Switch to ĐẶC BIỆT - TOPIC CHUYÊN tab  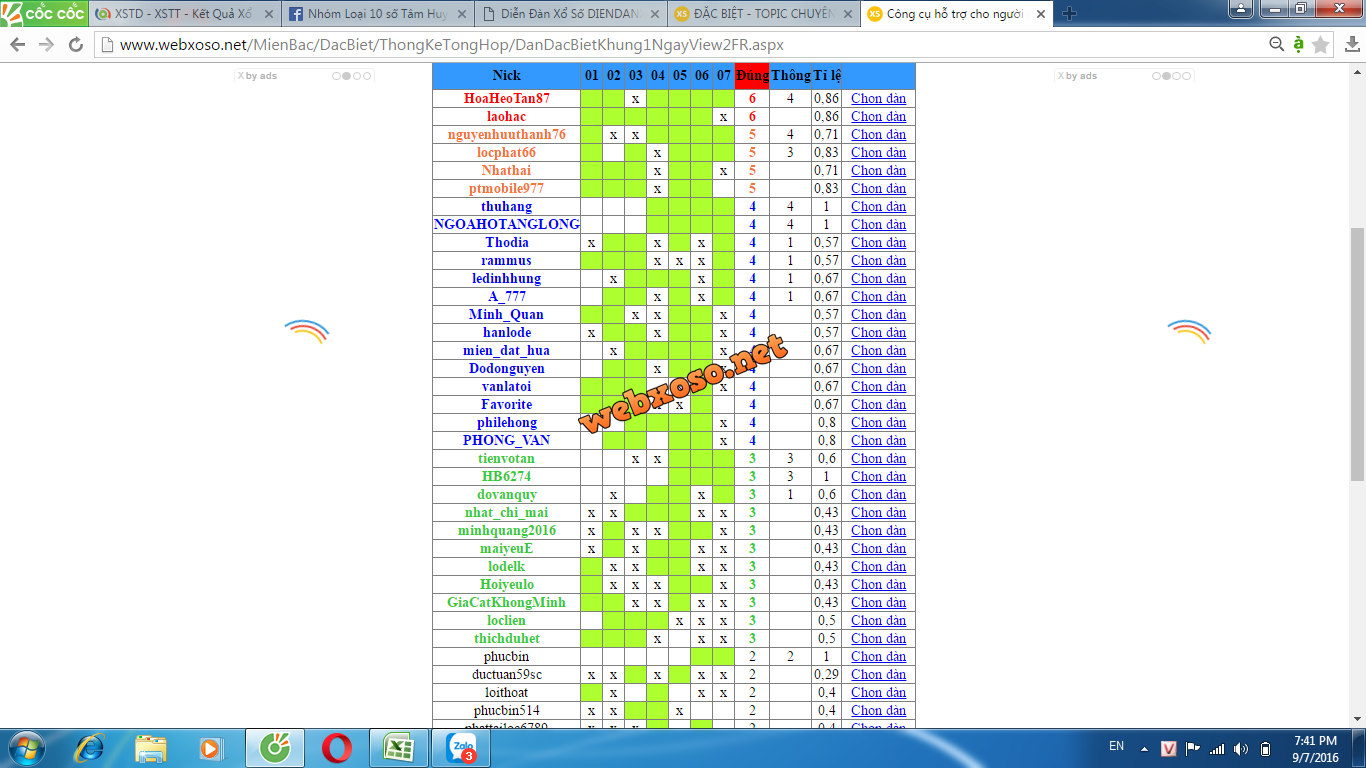pyautogui.click(x=762, y=14)
